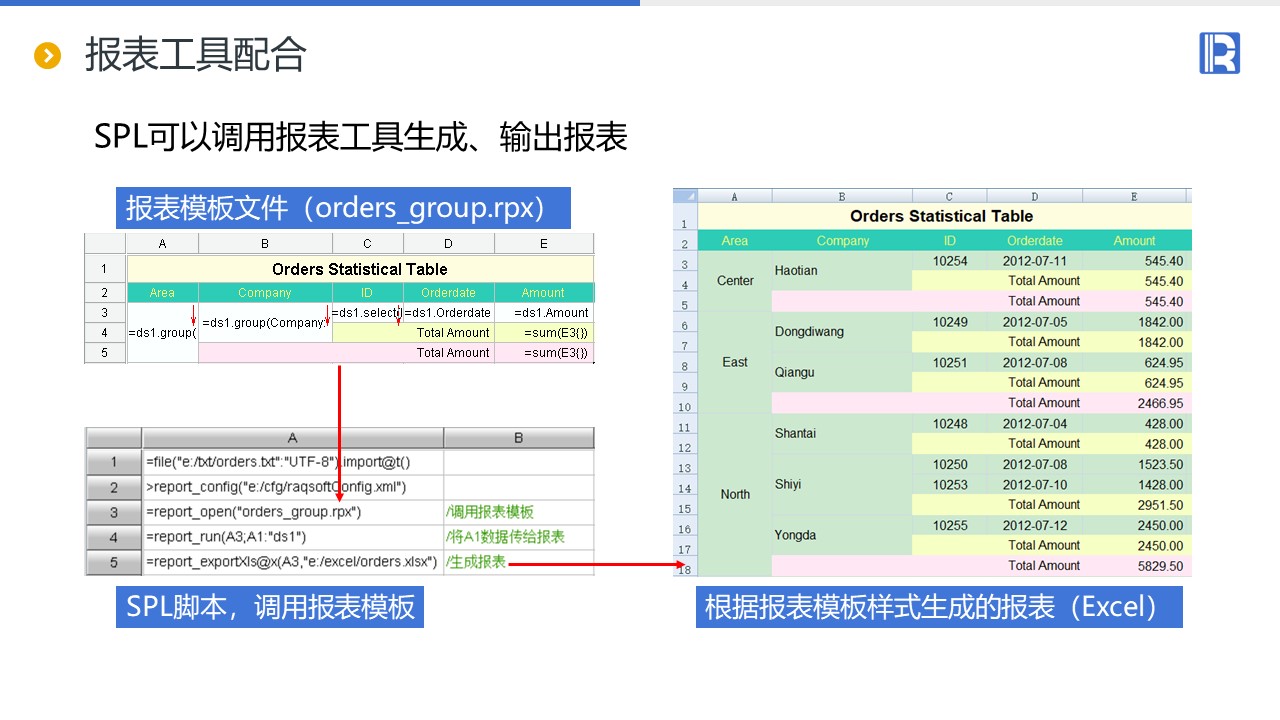The height and width of the screenshot is (720, 1280).
Task: Click the Excel report's Orders Statistical Table title
Action: point(941,216)
